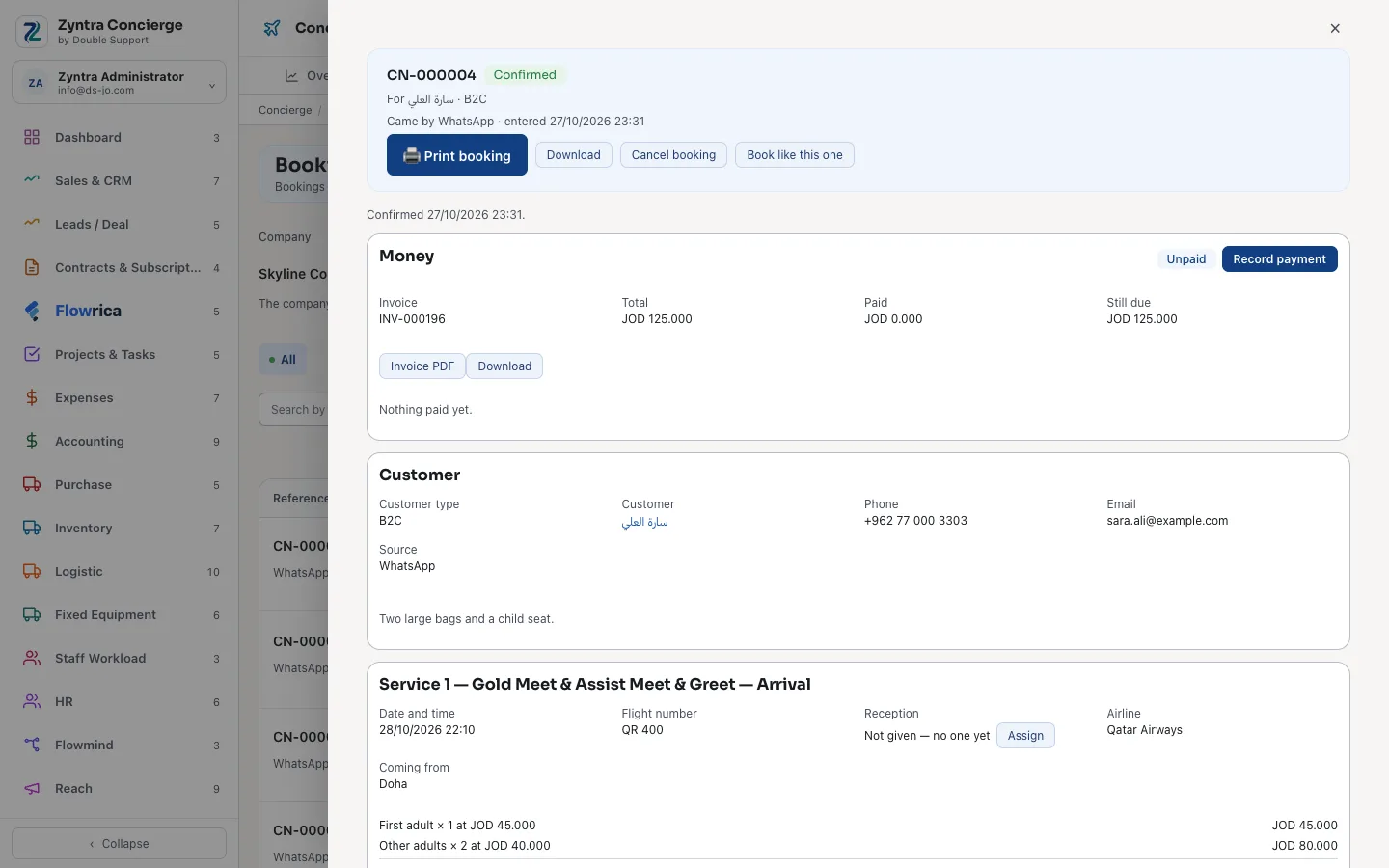The width and height of the screenshot is (1389, 868).
Task: Click Record payment button
Action: tap(1279, 259)
